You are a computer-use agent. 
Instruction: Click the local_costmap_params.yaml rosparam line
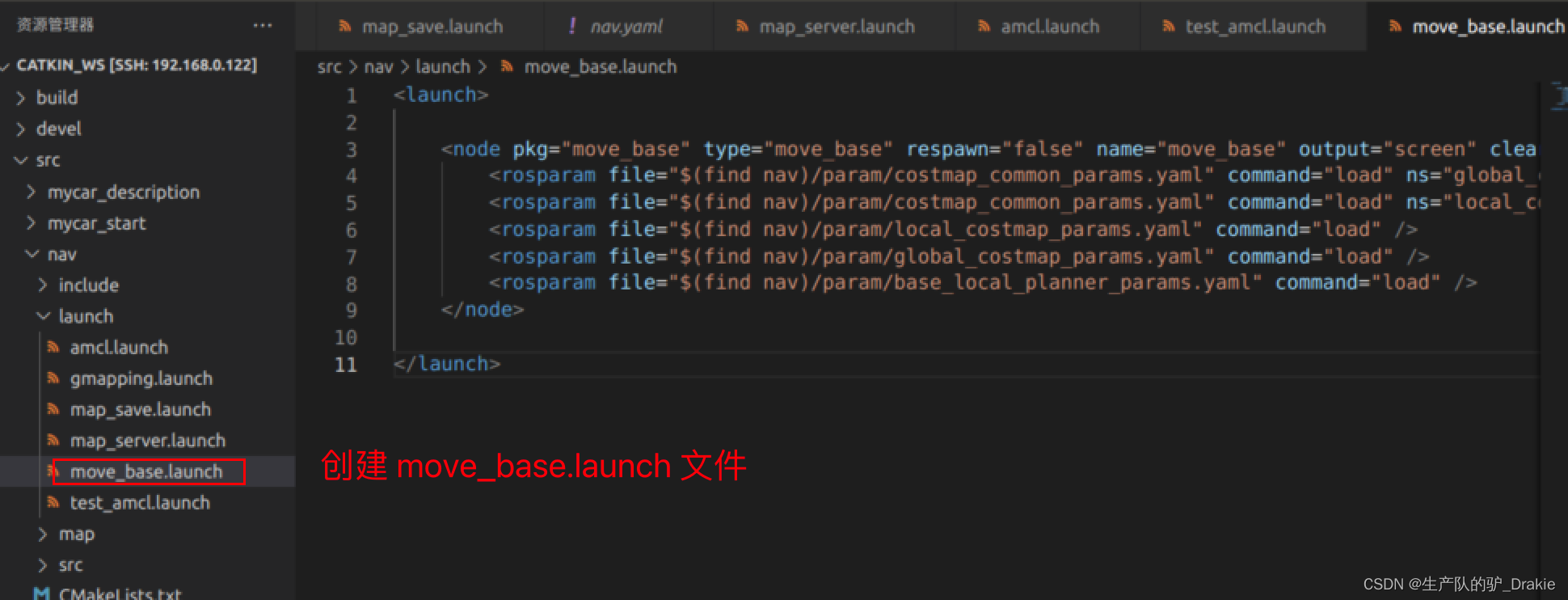point(953,230)
